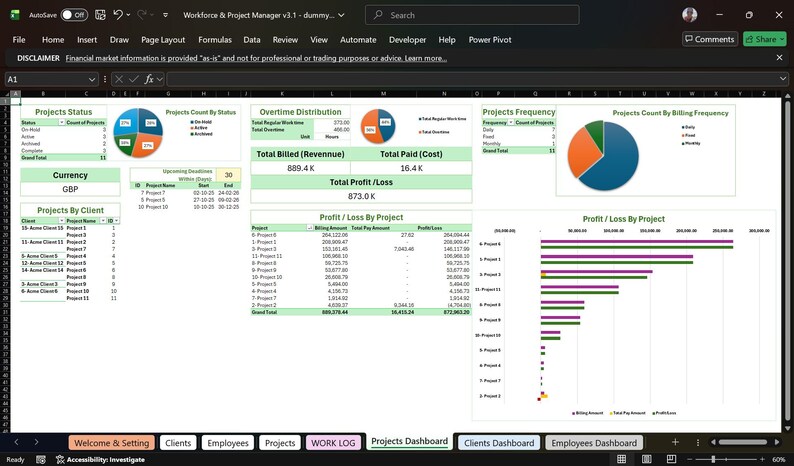The image size is (794, 466).
Task: Click Accessibility: Investigate in status bar
Action: [100, 459]
